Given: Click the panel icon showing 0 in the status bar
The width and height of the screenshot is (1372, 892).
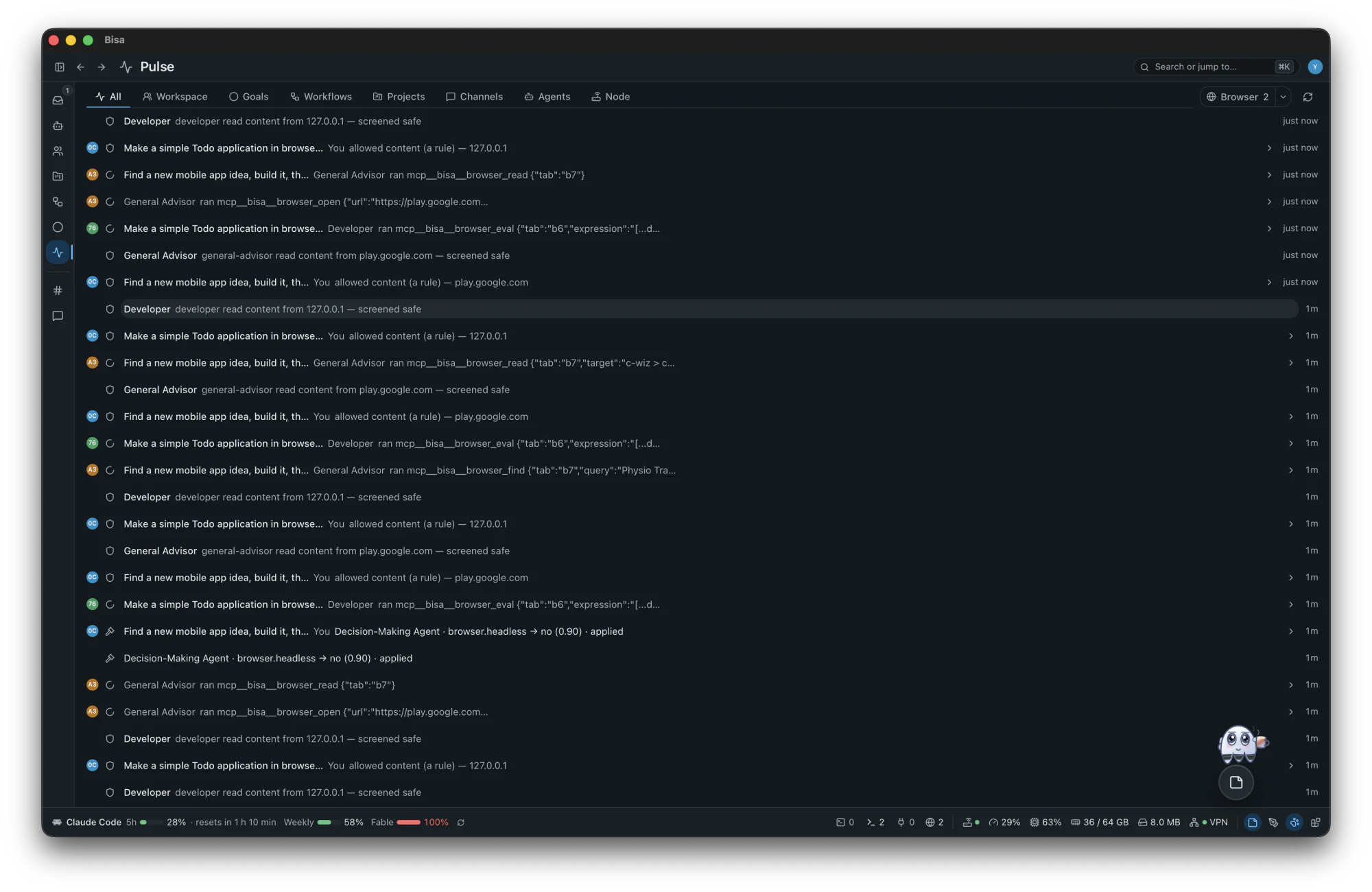Looking at the screenshot, I should pyautogui.click(x=845, y=822).
